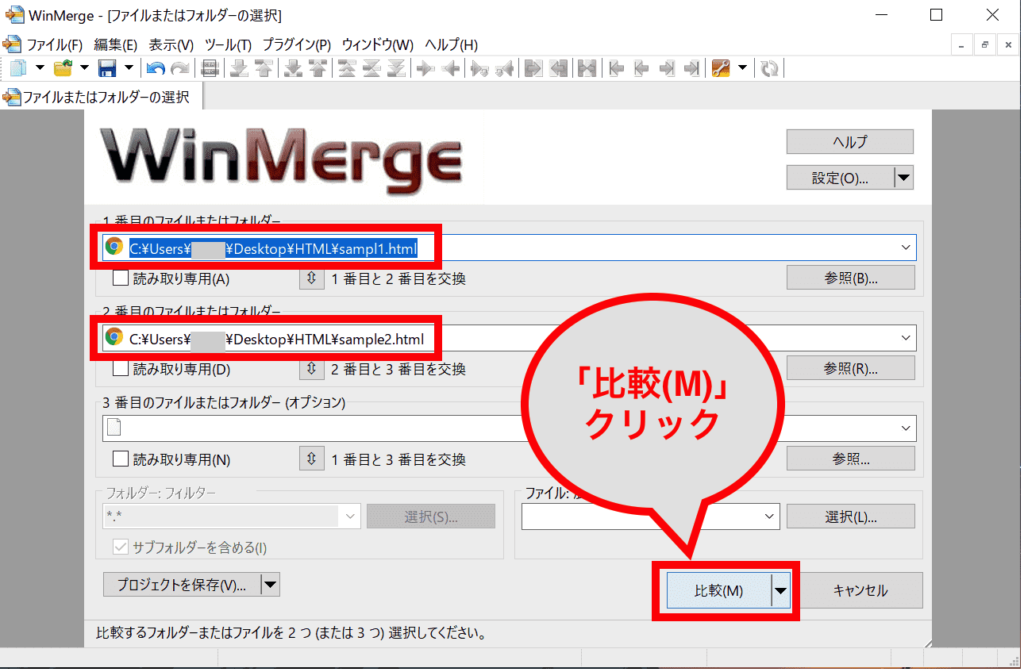Open the プラグイン(P) menu
The image size is (1024, 672).
pyautogui.click(x=296, y=45)
